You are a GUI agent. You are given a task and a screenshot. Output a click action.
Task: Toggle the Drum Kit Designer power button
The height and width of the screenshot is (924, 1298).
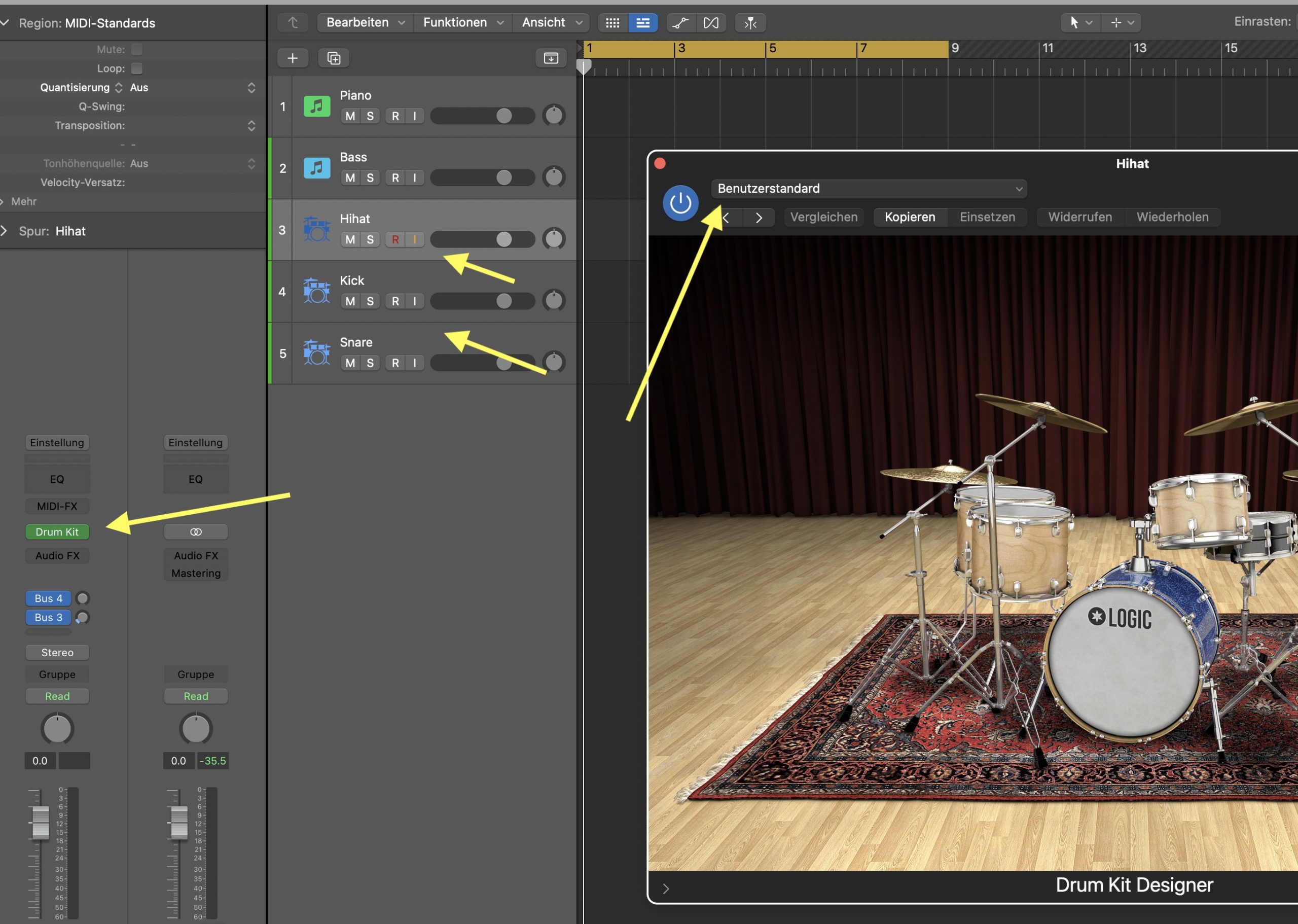tap(680, 203)
